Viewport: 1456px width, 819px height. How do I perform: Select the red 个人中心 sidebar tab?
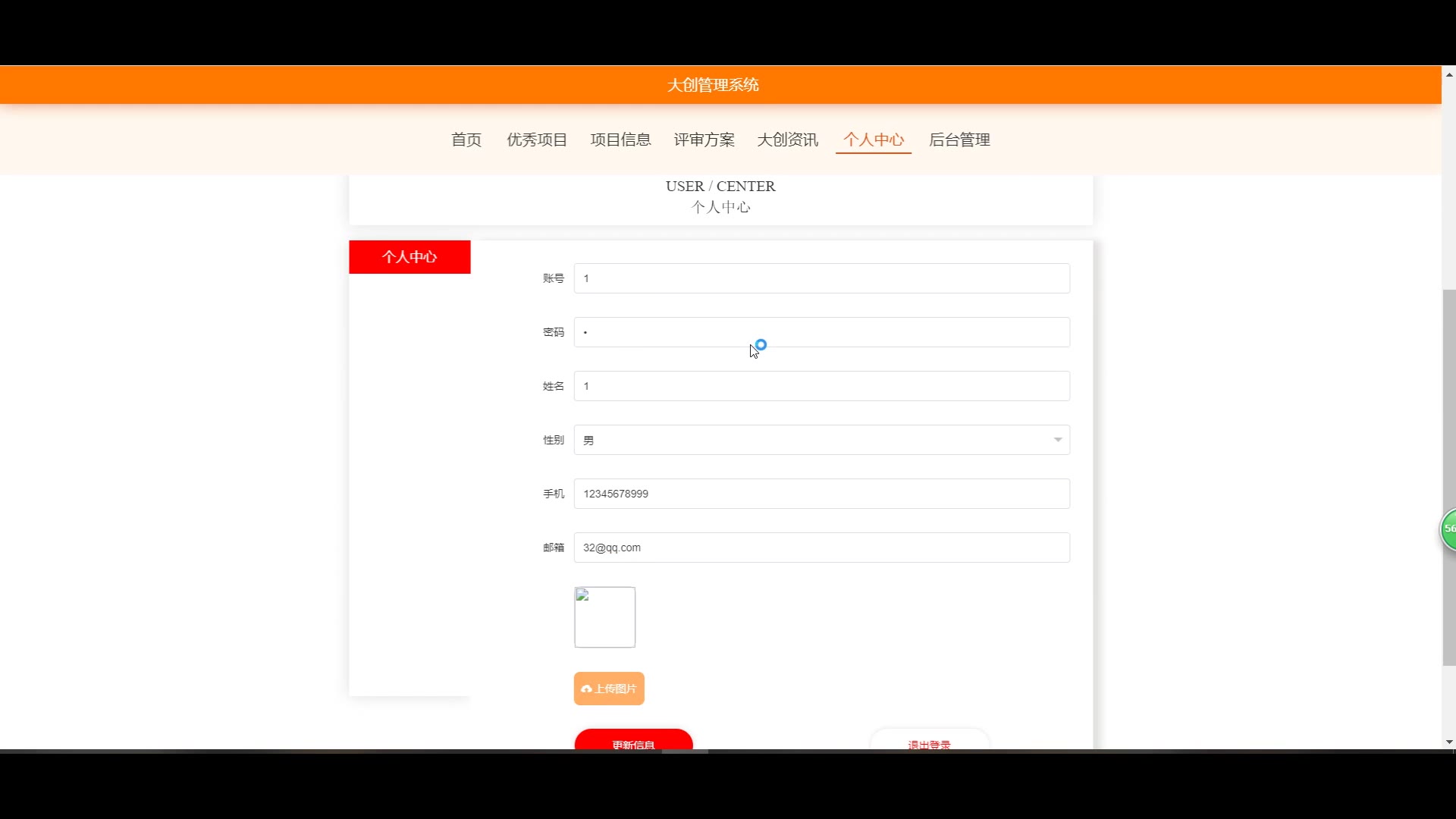click(x=409, y=257)
